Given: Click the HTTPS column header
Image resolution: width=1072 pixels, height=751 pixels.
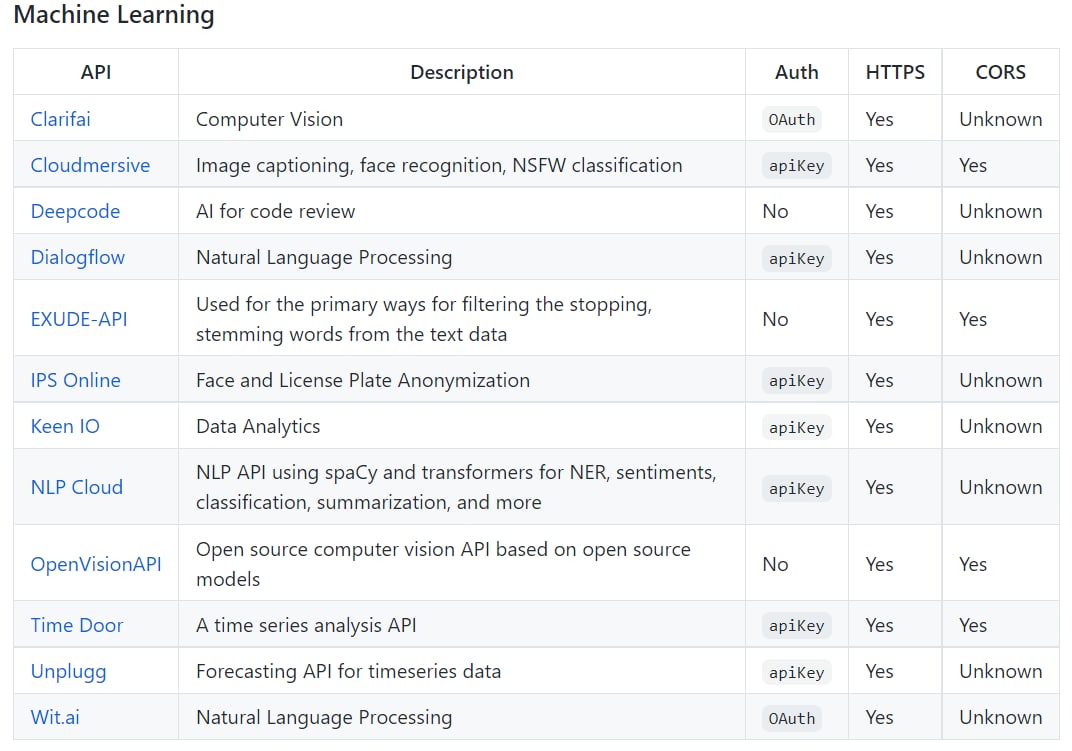Looking at the screenshot, I should (x=895, y=72).
